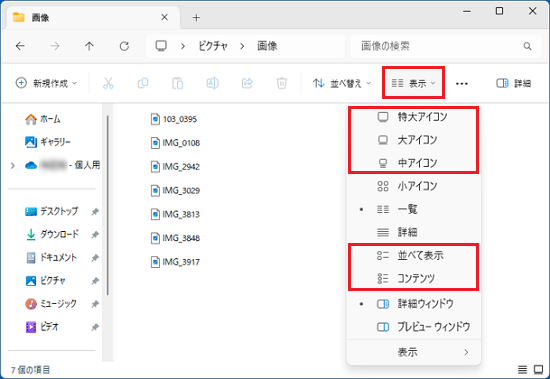Viewport: 550px width, 379px height.
Task: Toggle プレビュー ウィンドウ pane option
Action: click(x=414, y=327)
